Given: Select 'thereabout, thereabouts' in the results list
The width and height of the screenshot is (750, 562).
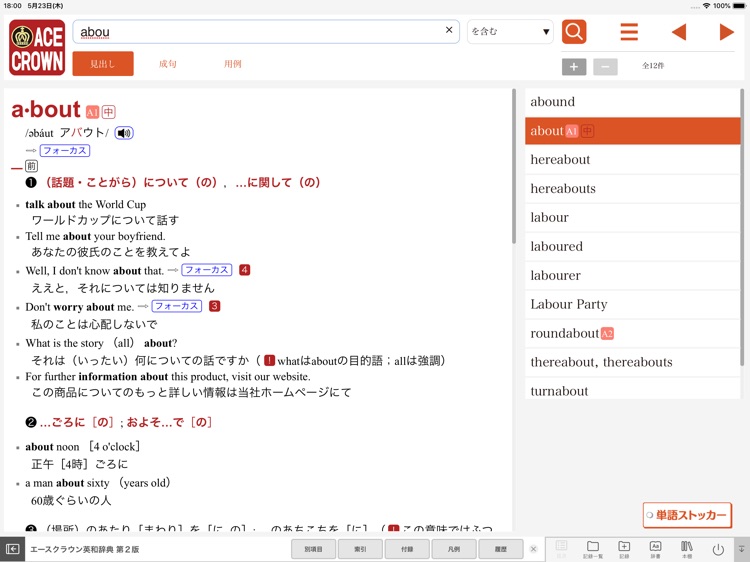Looking at the screenshot, I should tap(632, 362).
